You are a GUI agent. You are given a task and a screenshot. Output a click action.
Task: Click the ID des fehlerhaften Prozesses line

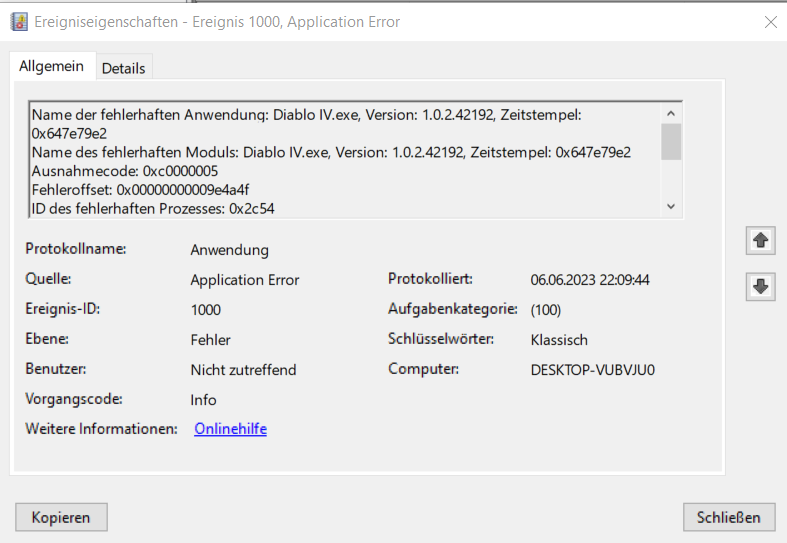[153, 208]
